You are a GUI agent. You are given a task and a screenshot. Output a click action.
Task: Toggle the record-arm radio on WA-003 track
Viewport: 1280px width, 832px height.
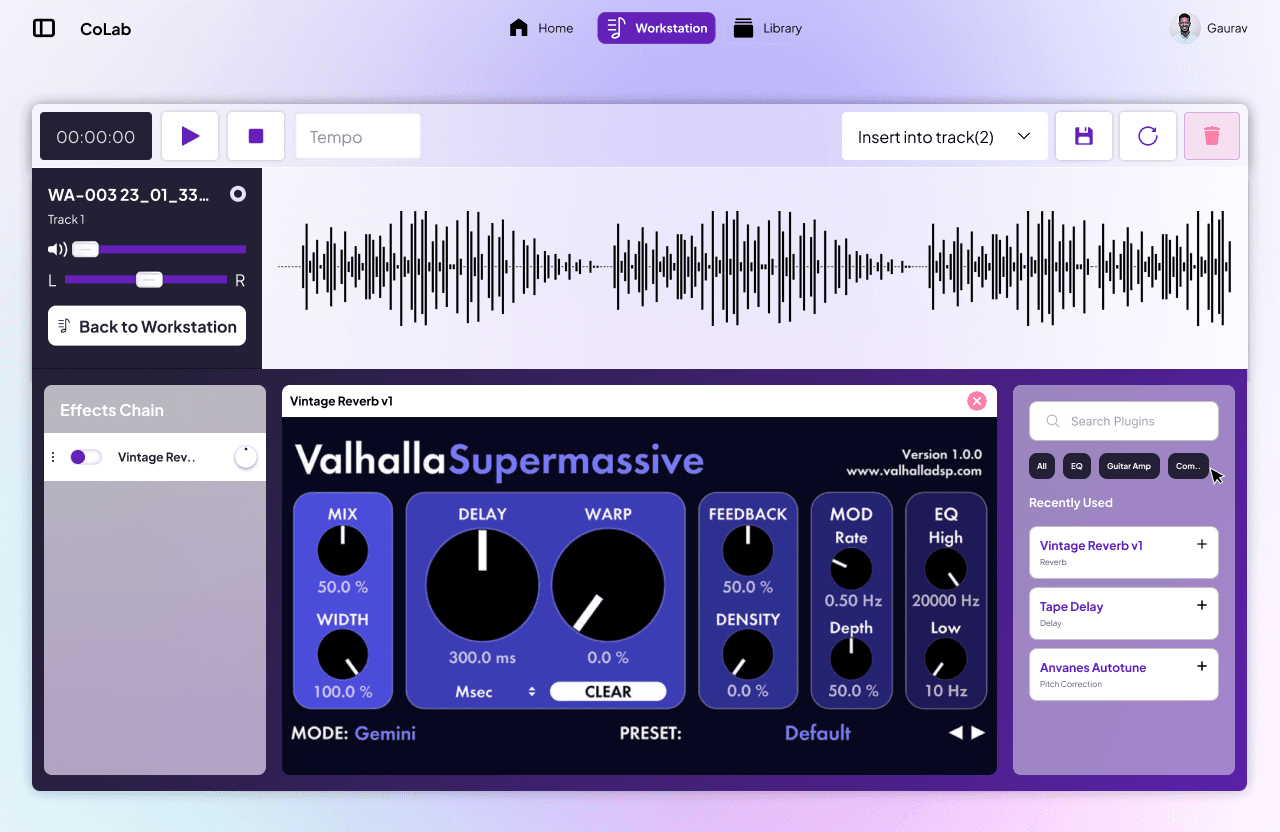click(238, 194)
